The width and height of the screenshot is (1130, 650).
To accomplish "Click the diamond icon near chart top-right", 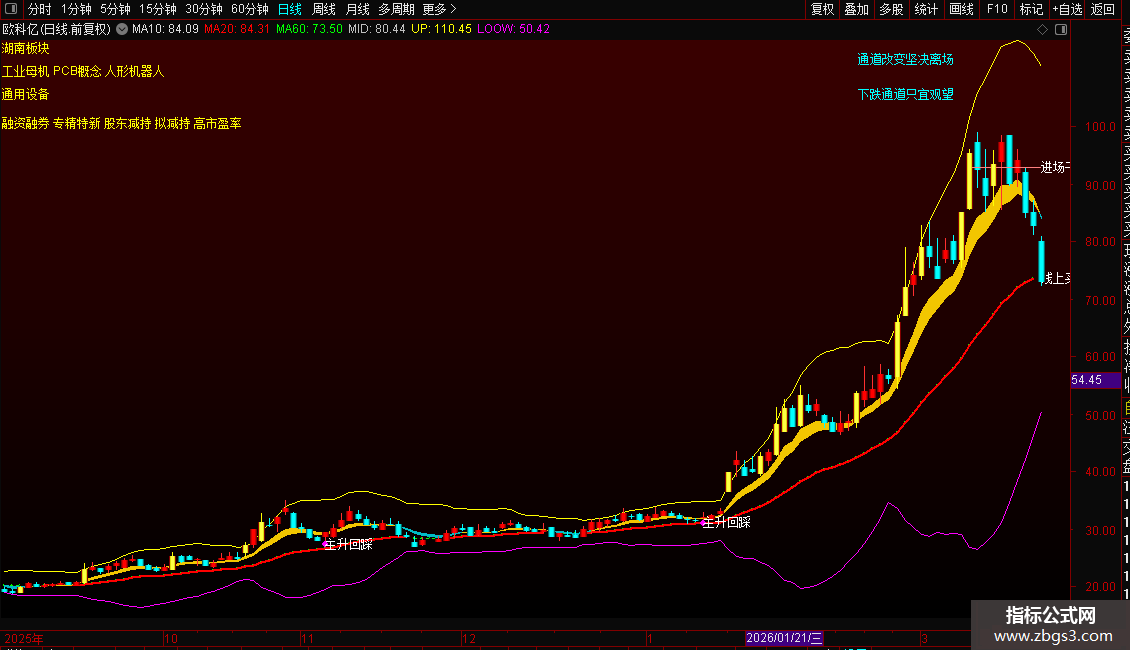I will [x=1042, y=29].
